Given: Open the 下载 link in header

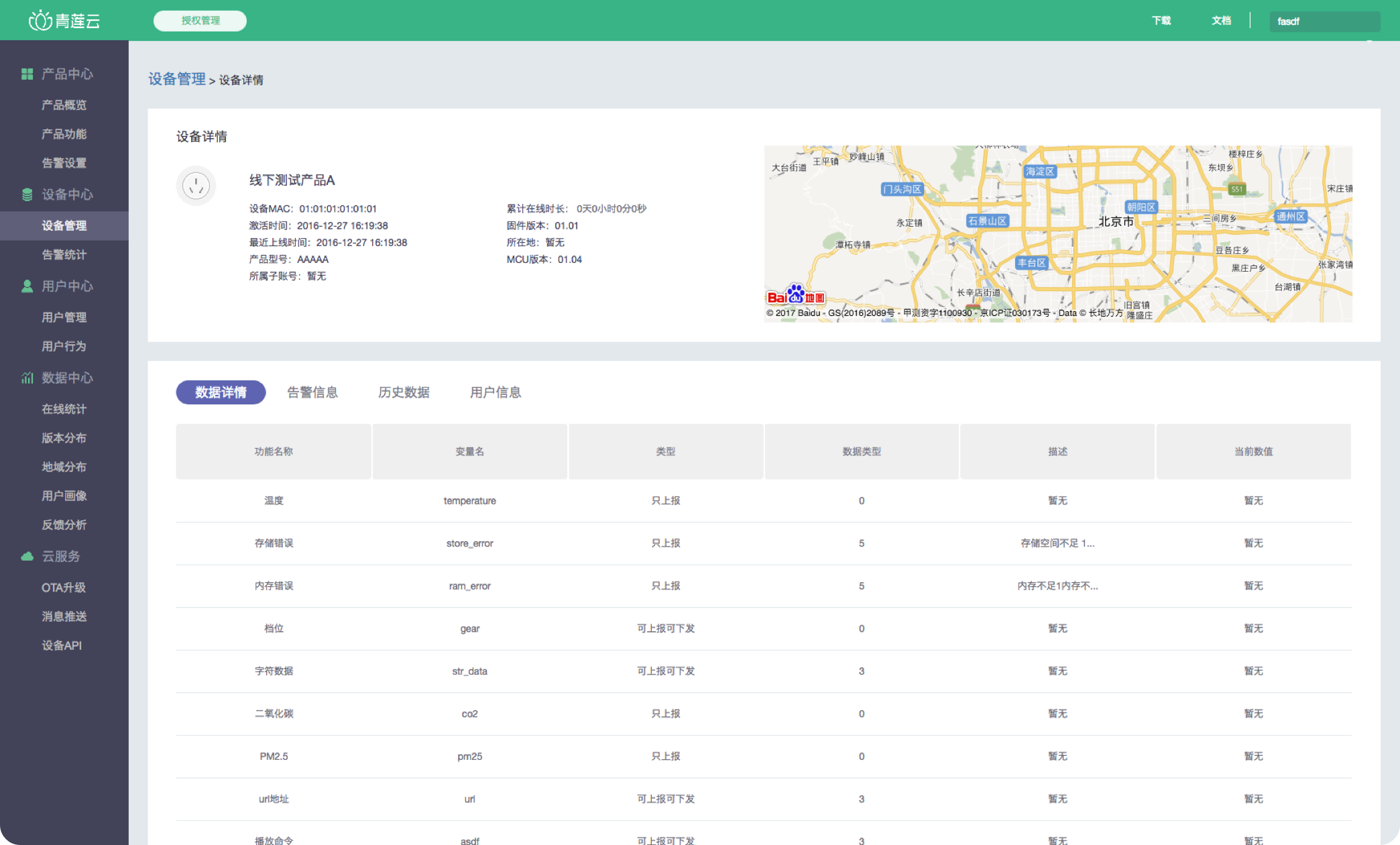Looking at the screenshot, I should tap(1161, 21).
